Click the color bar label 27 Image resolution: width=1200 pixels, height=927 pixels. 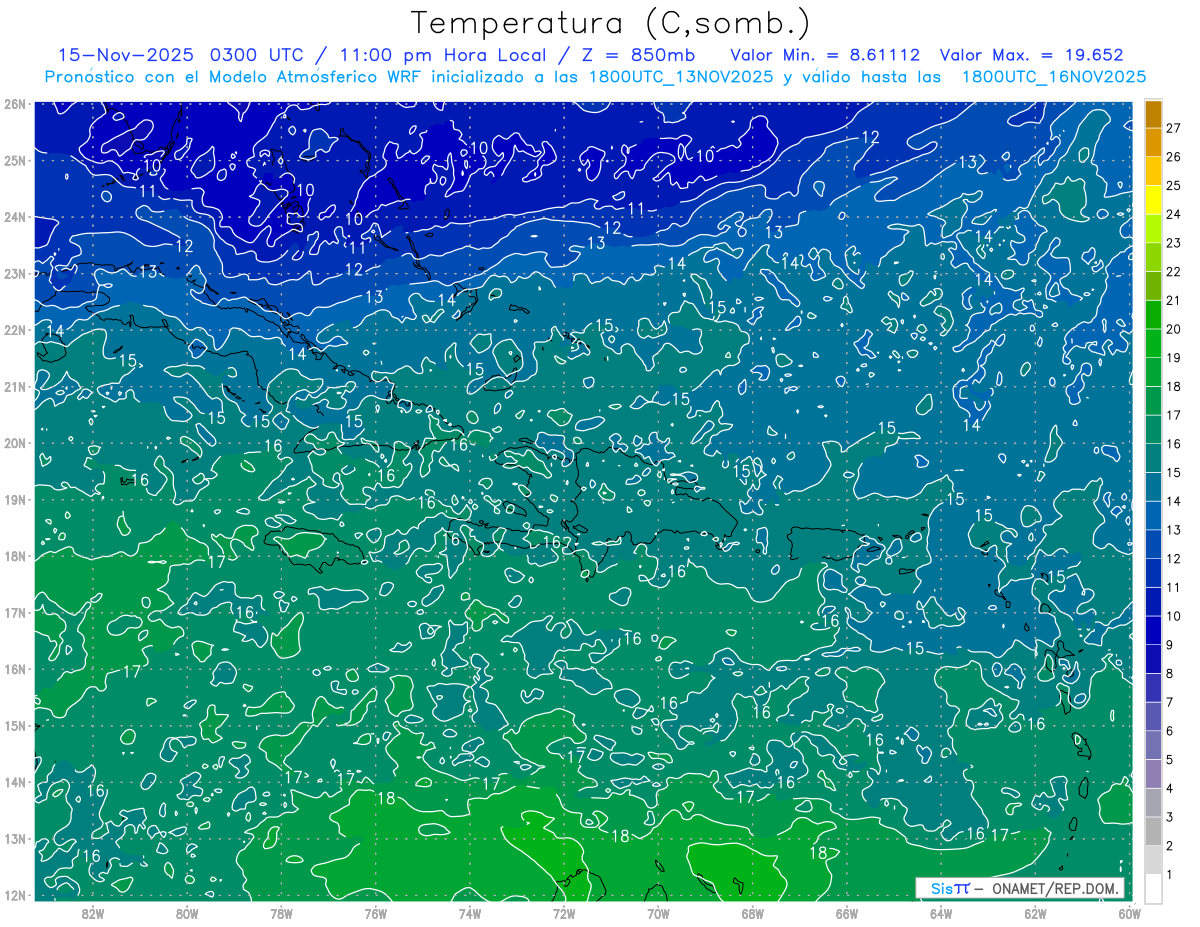pyautogui.click(x=1174, y=128)
